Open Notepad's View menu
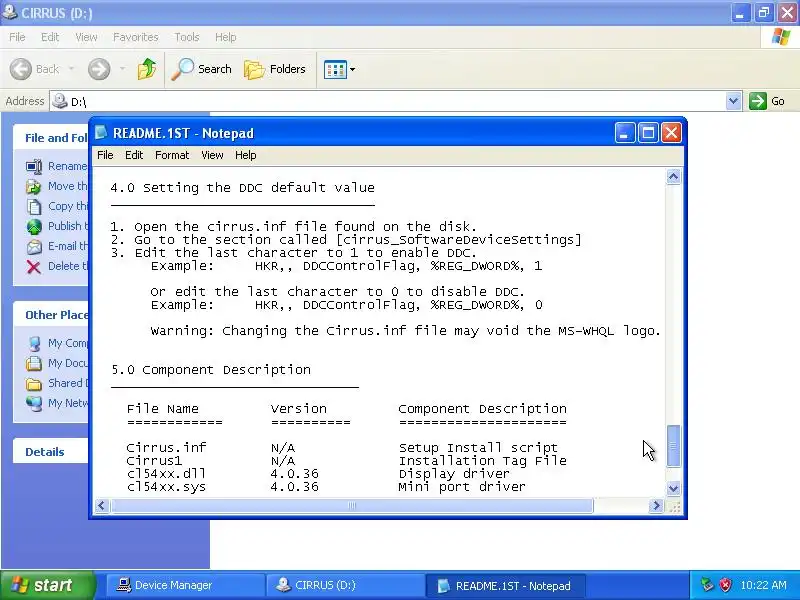The width and height of the screenshot is (800, 600). [212, 155]
